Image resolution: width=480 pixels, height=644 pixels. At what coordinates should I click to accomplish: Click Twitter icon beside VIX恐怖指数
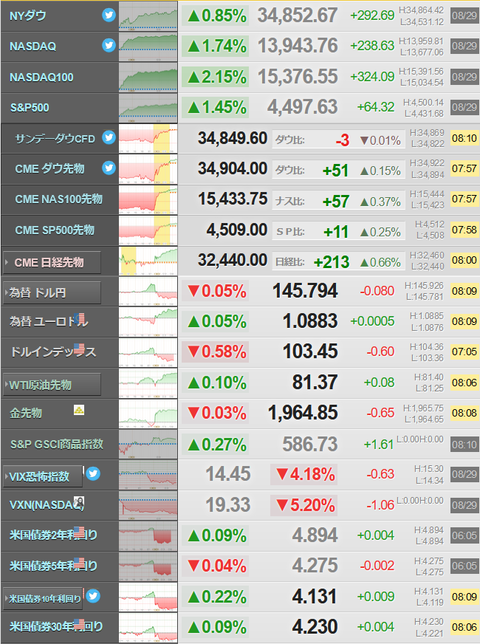[x=93, y=474]
